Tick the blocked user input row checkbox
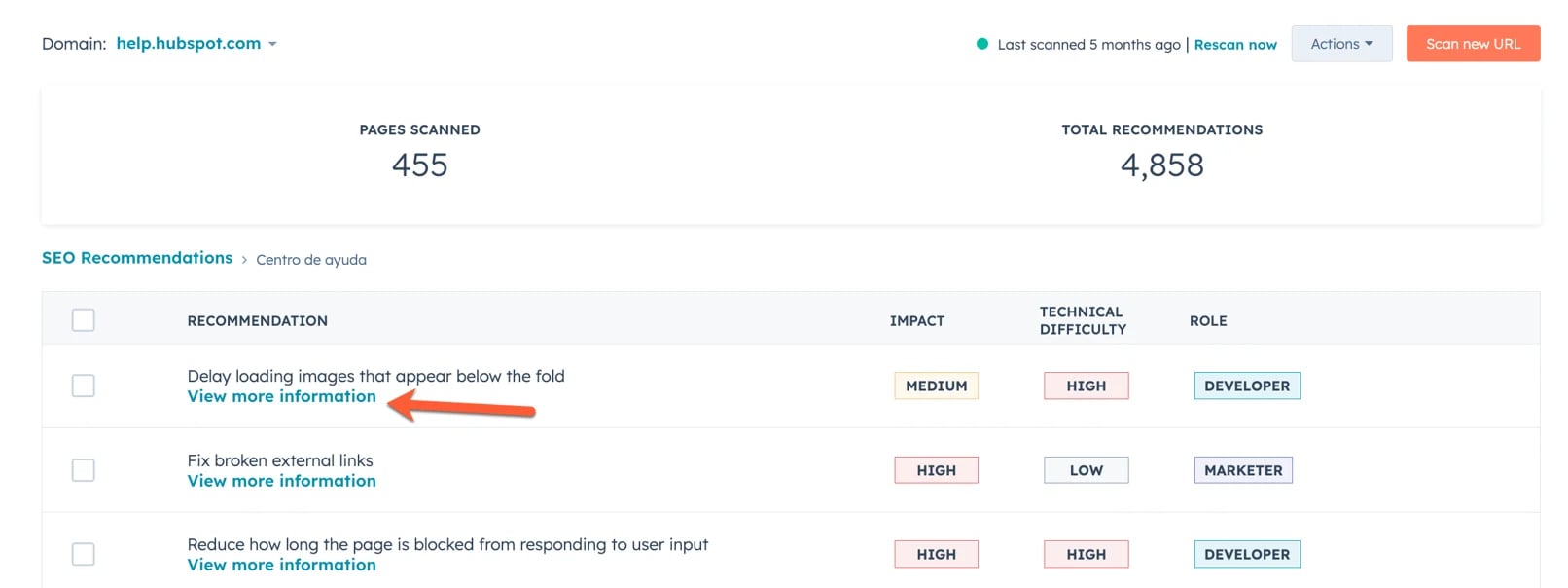 [x=84, y=554]
